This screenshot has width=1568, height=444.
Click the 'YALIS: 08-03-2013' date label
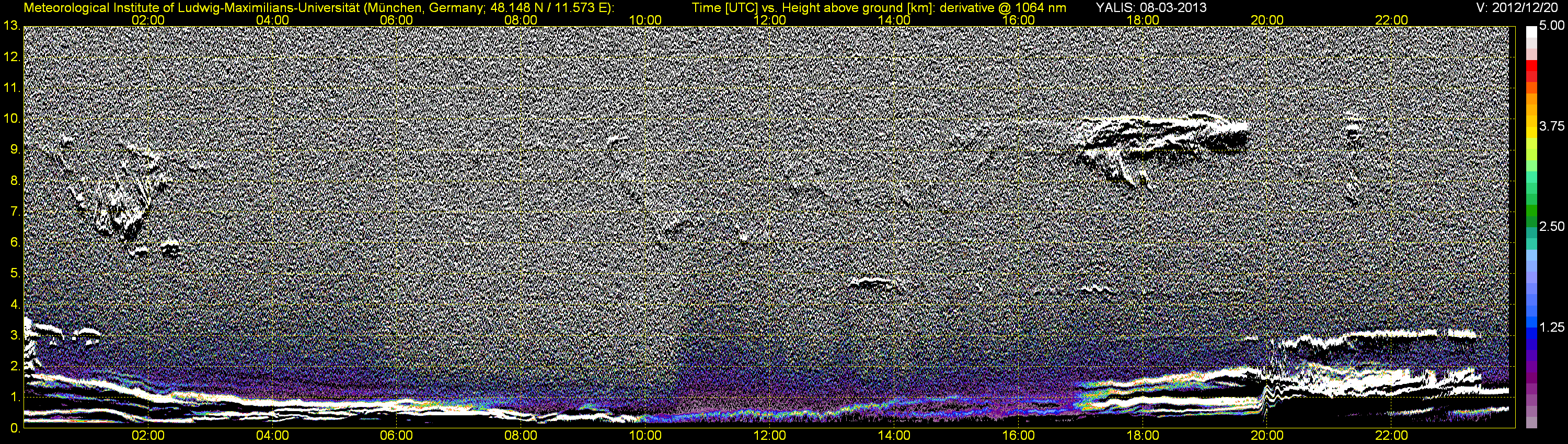click(1151, 8)
